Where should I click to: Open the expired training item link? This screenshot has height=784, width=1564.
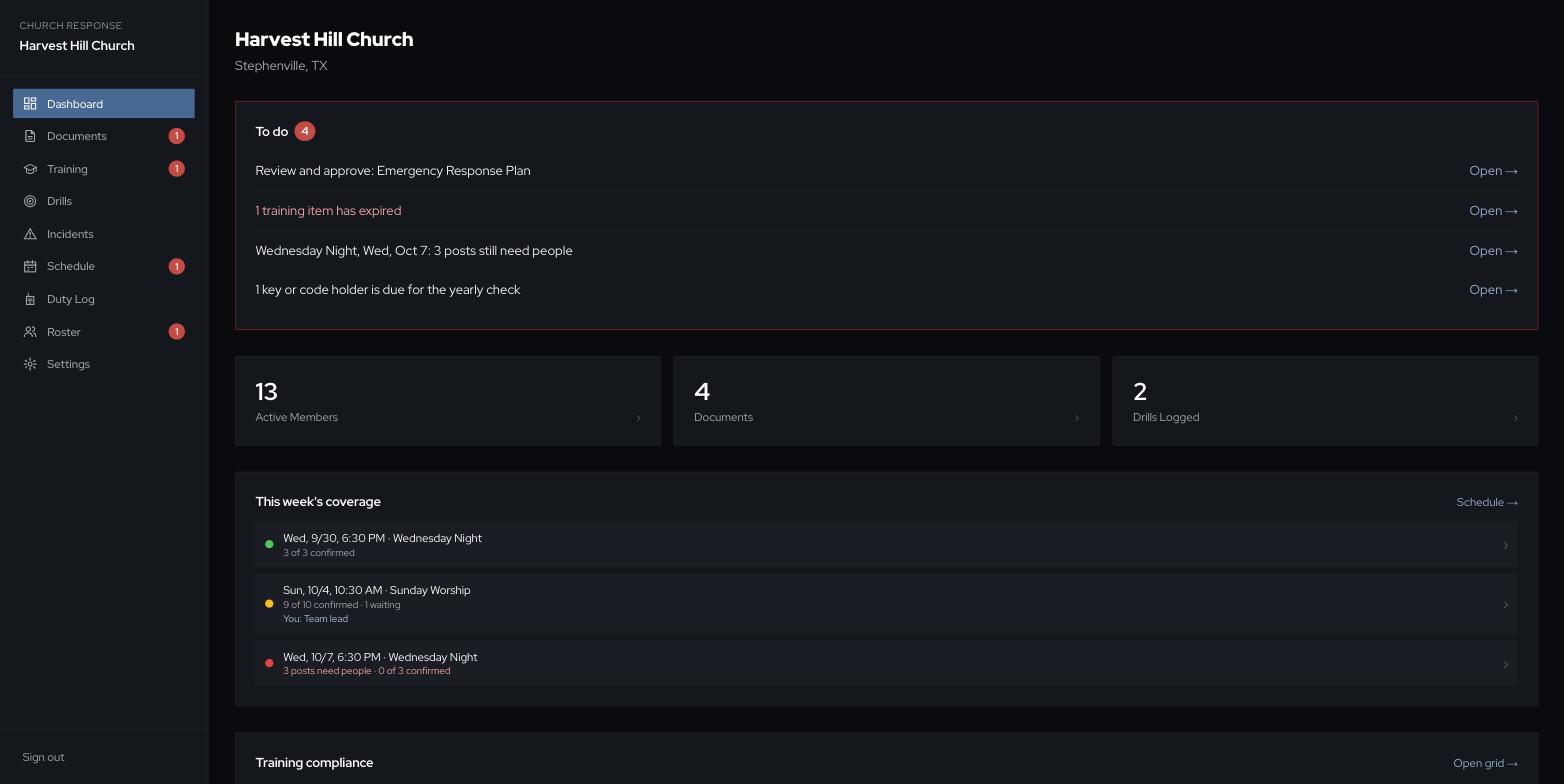(1493, 211)
